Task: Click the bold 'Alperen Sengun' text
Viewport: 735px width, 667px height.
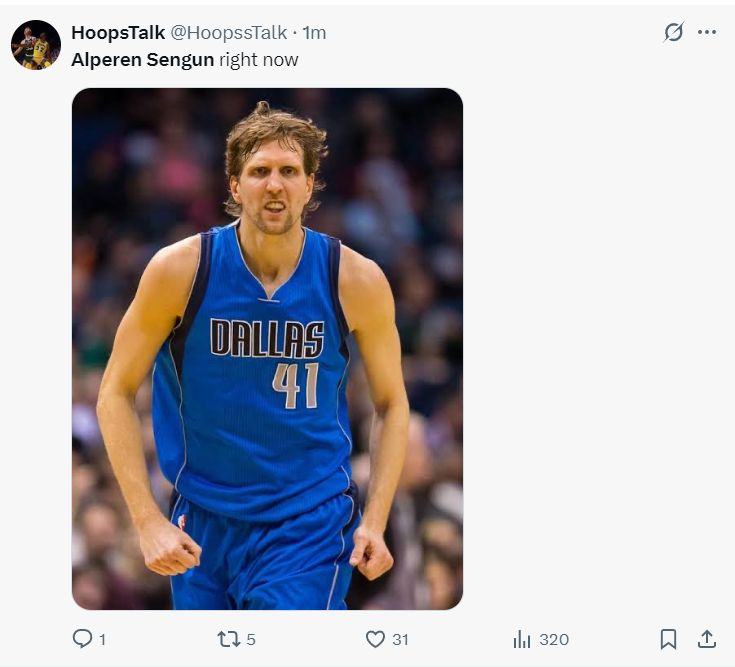Action: pyautogui.click(x=142, y=60)
